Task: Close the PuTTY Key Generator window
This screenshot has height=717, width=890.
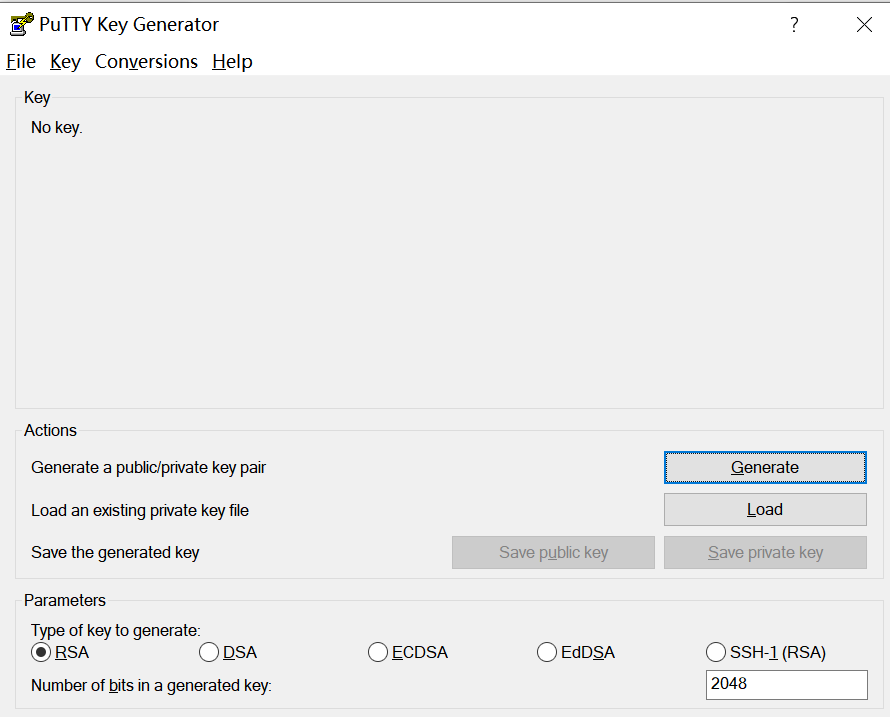Action: tap(864, 25)
